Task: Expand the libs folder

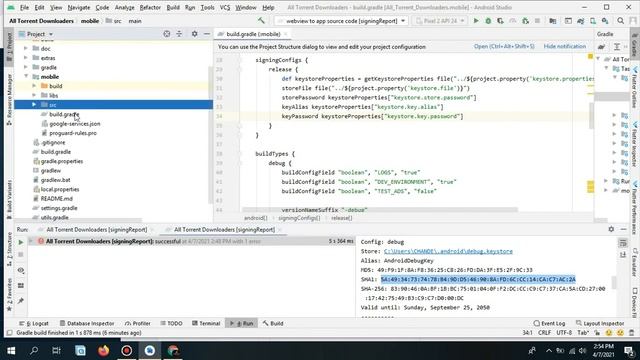Action: pos(34,96)
